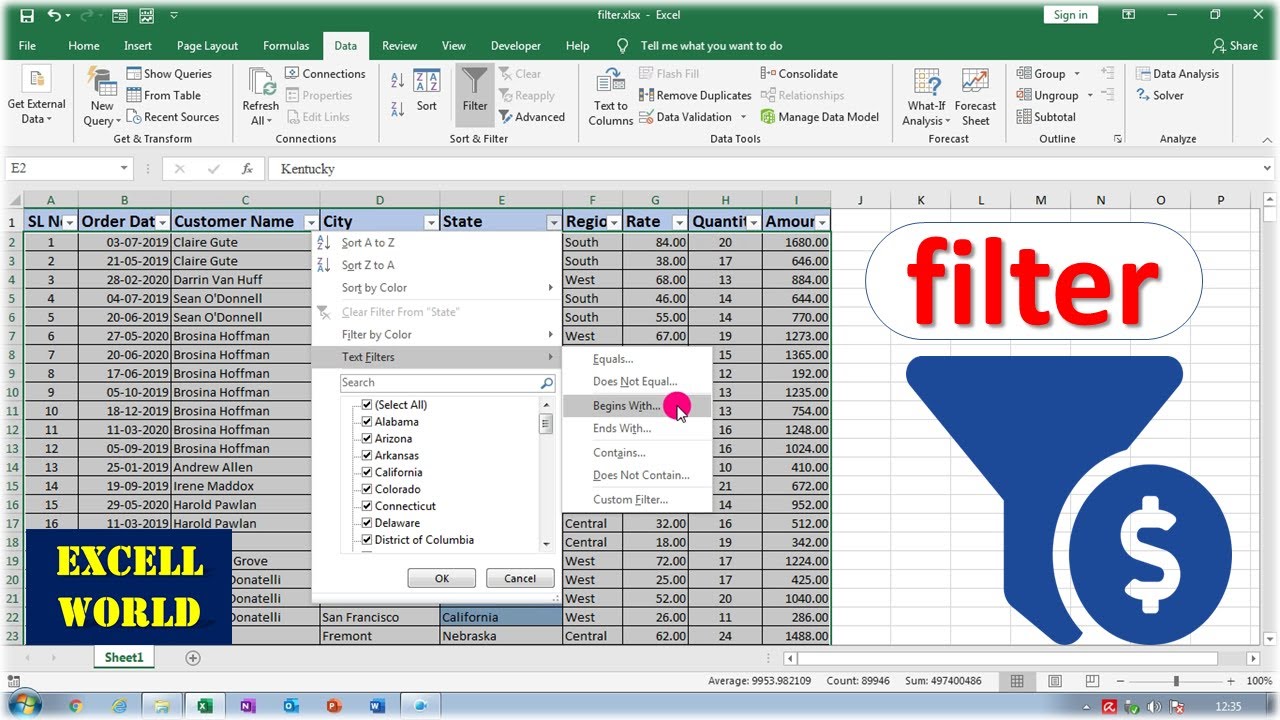
Task: Uncheck the Delaware checkbox
Action: [367, 523]
